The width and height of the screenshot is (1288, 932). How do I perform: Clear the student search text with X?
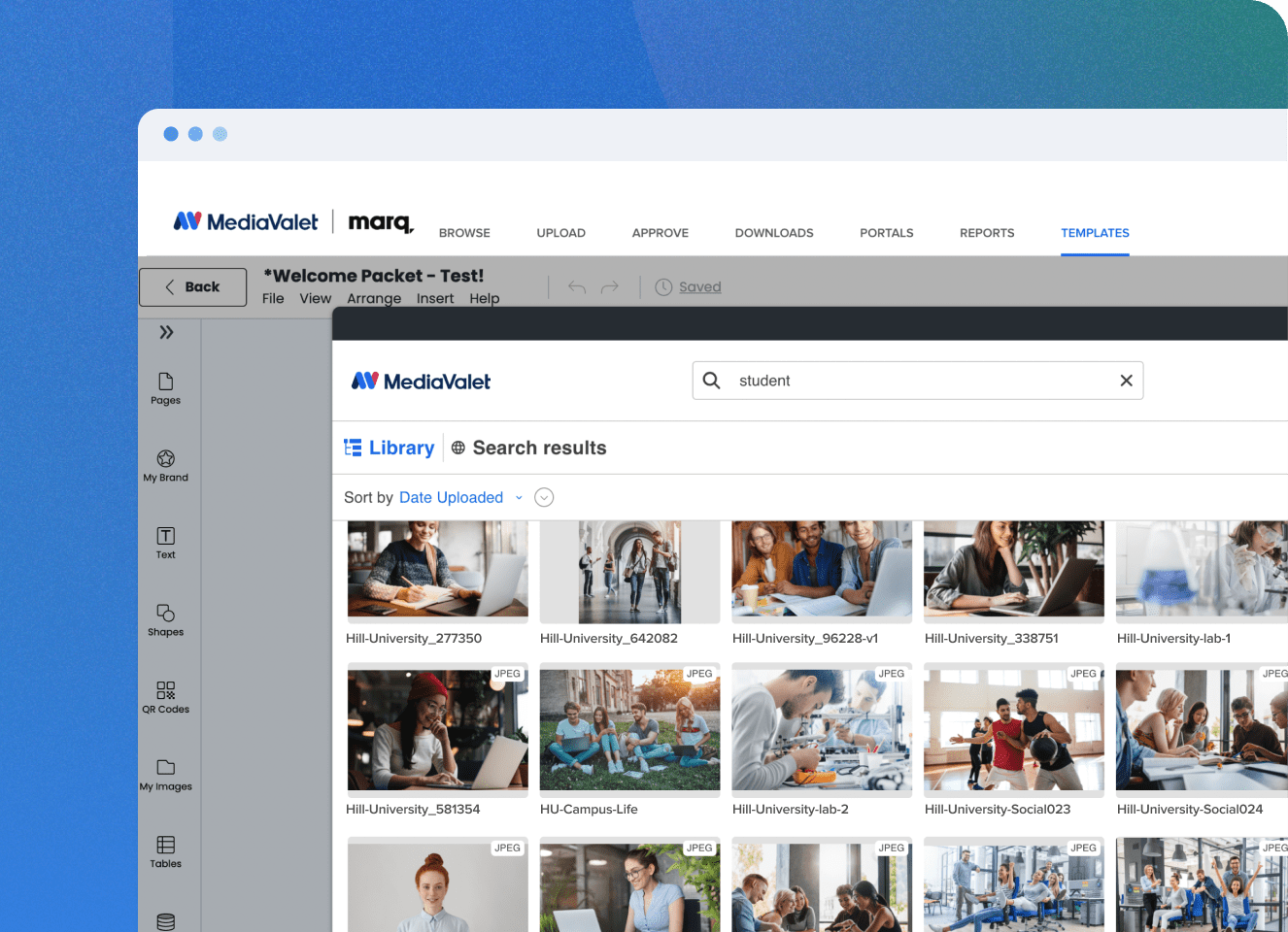(x=1127, y=381)
